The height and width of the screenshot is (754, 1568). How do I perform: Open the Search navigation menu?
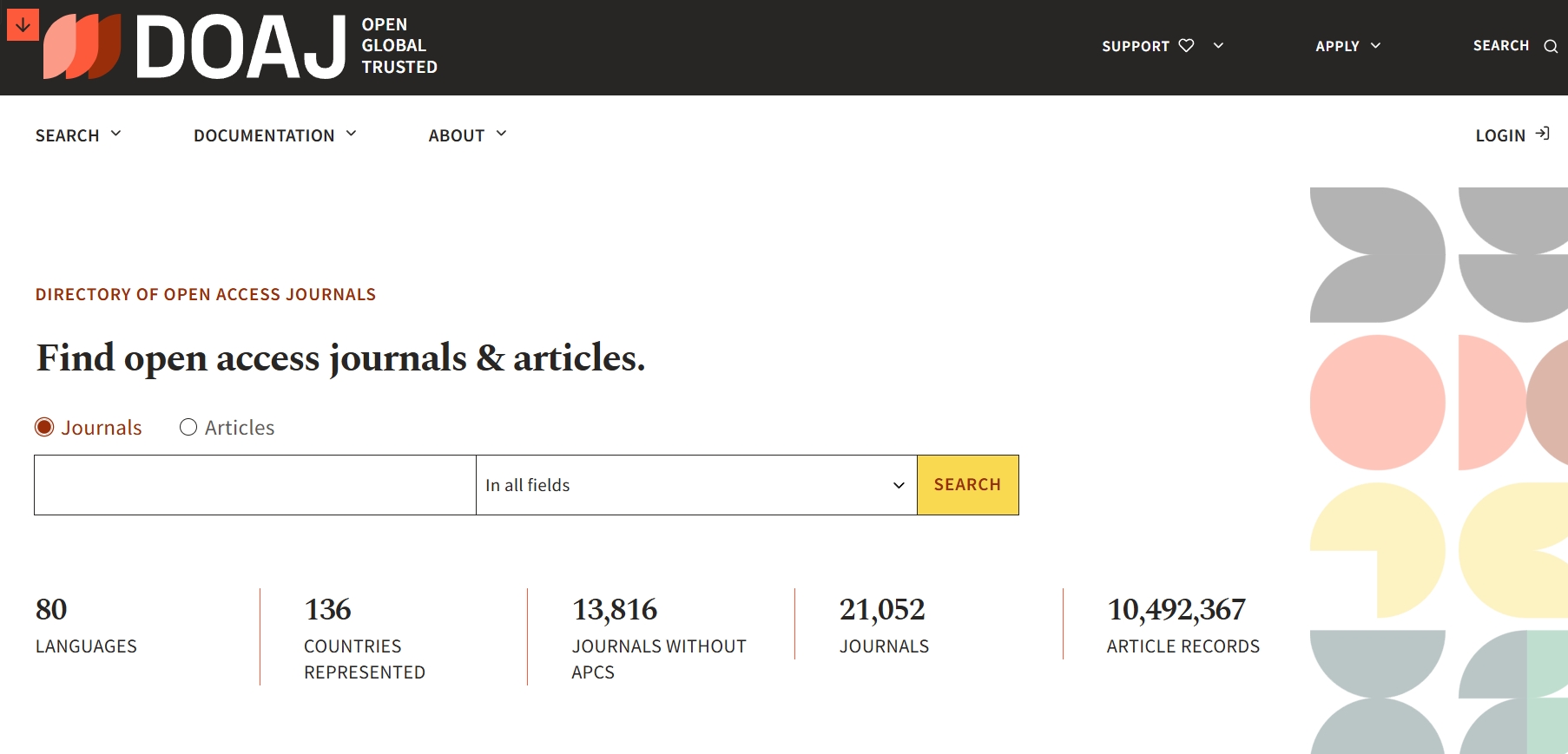coord(67,135)
